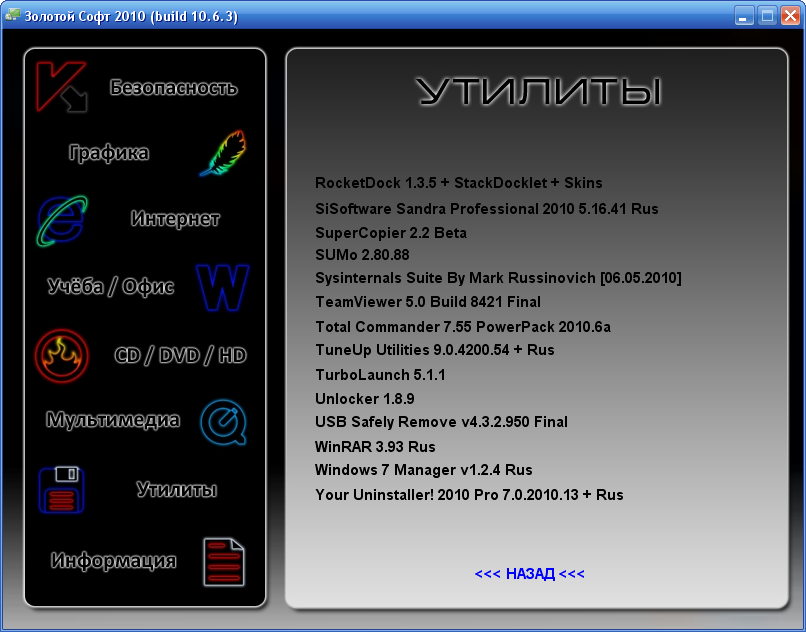Choose SuperCopier 2.2 Beta

point(391,233)
